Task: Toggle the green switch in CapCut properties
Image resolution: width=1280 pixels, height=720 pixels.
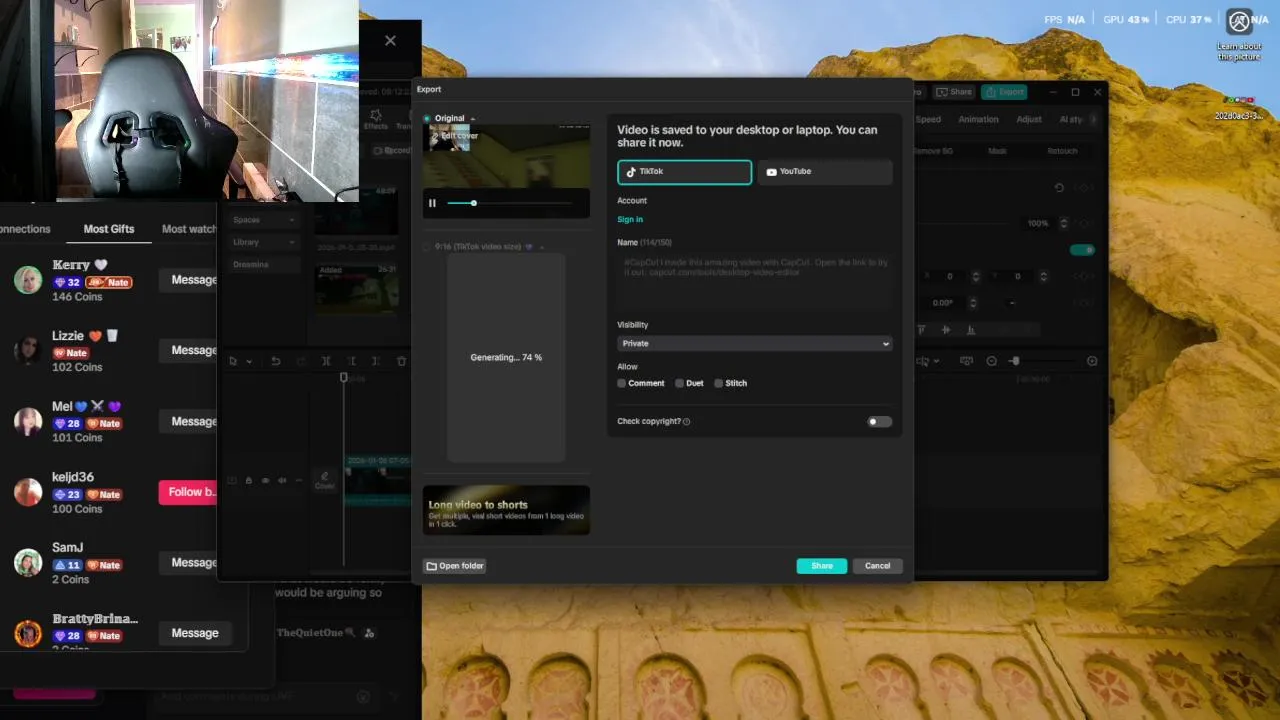Action: point(1082,250)
